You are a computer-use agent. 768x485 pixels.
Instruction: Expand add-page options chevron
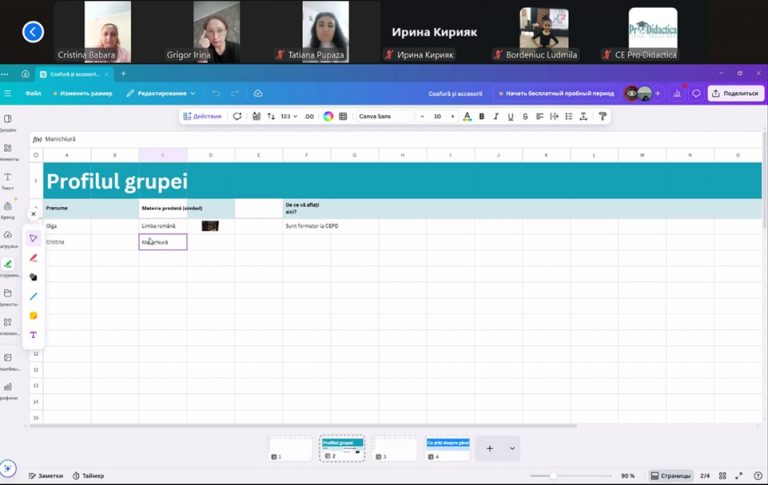tap(512, 448)
